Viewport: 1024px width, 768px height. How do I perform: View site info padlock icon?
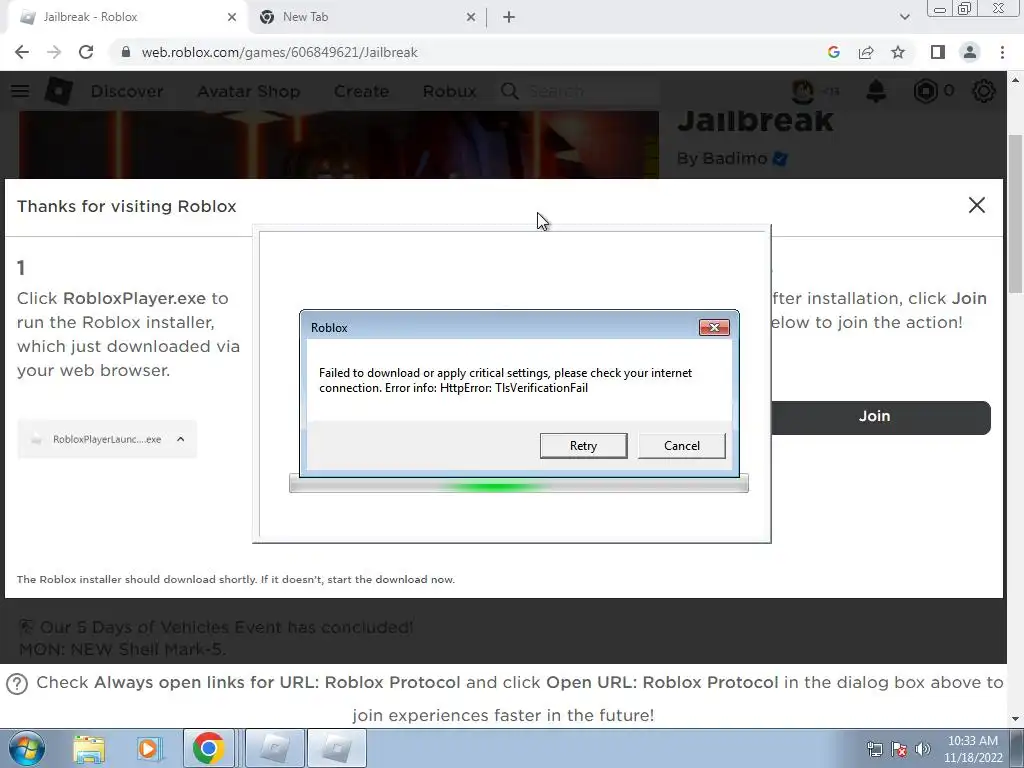(x=126, y=52)
